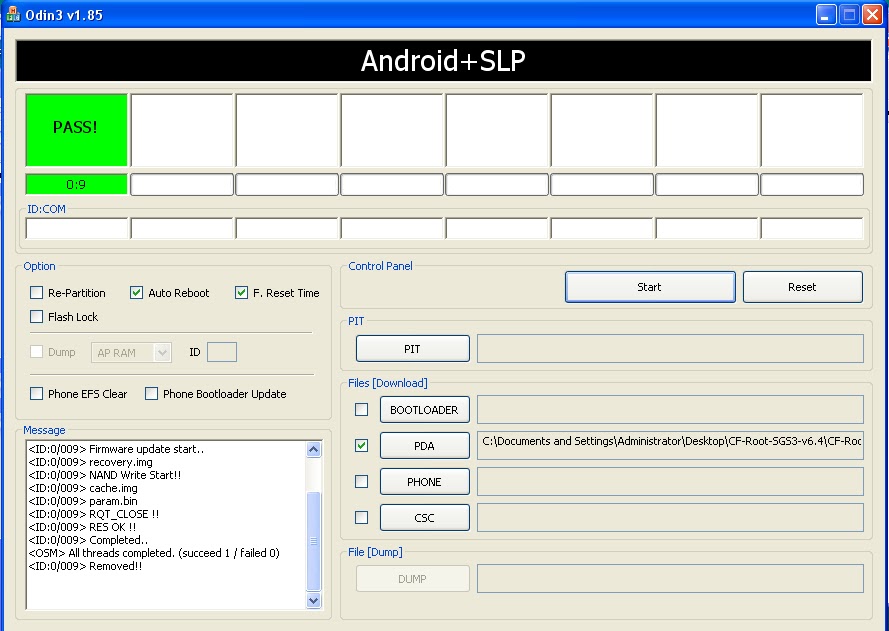
Task: Open the AP RAM dropdown
Action: 131,353
